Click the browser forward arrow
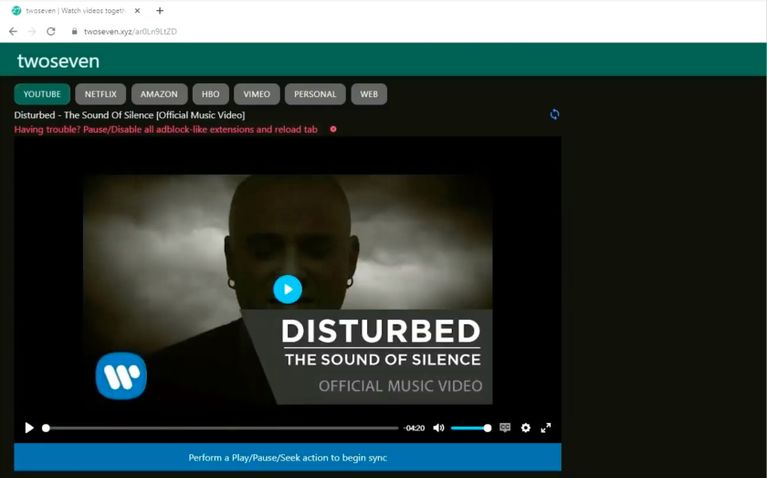 pyautogui.click(x=32, y=31)
